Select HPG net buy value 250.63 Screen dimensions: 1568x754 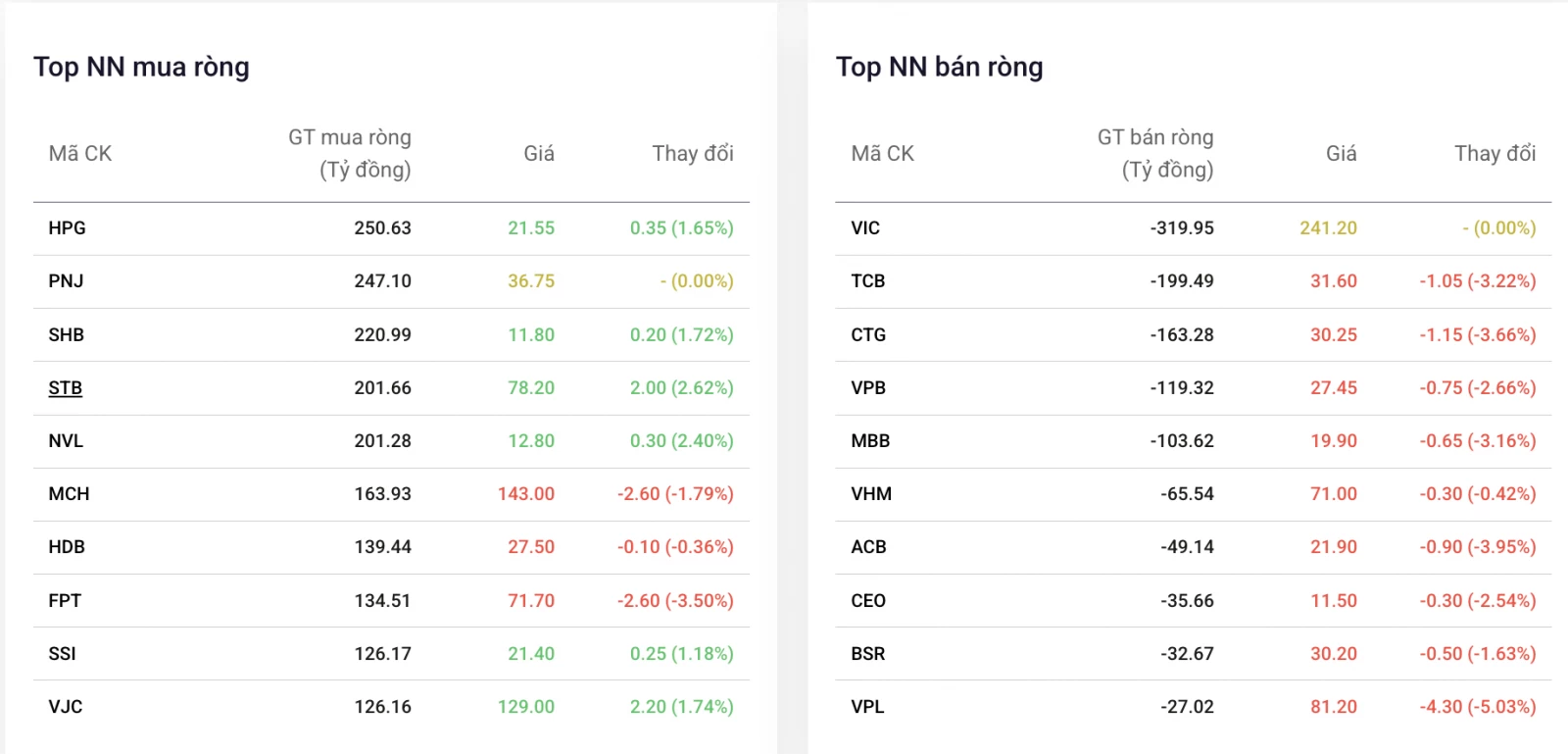(383, 228)
